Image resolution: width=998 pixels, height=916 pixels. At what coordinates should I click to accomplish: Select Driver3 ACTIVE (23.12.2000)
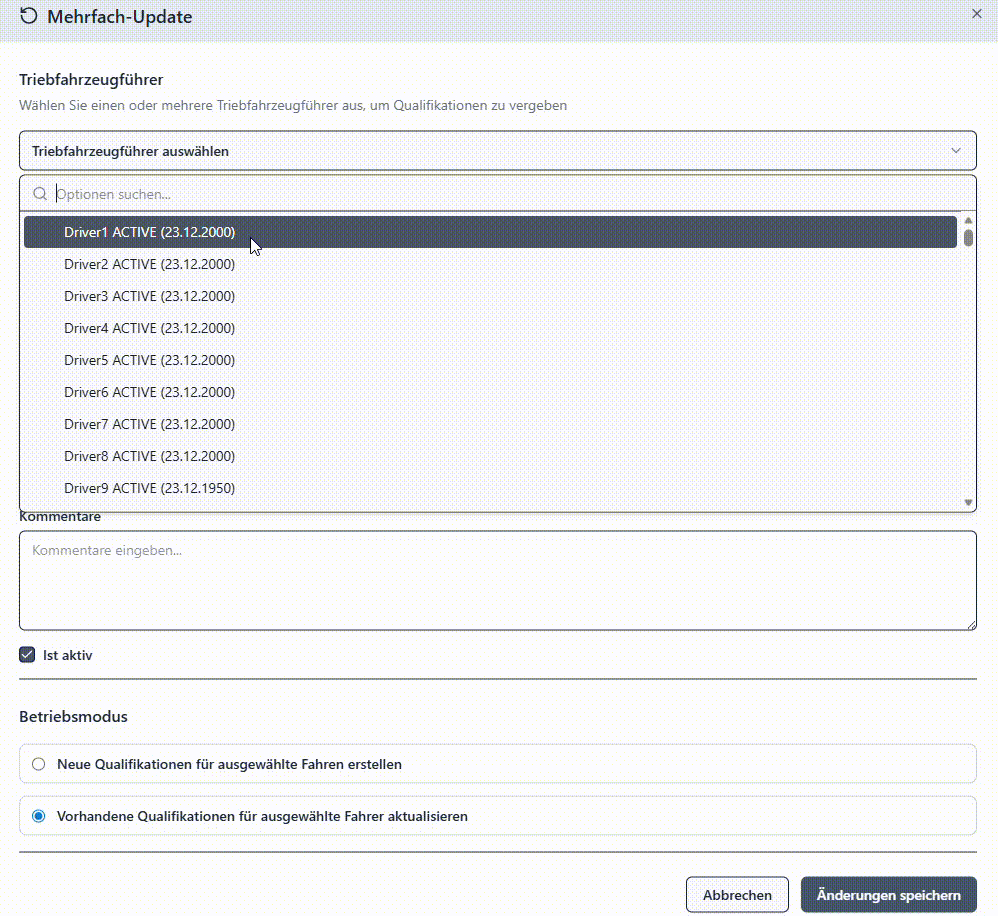490,296
